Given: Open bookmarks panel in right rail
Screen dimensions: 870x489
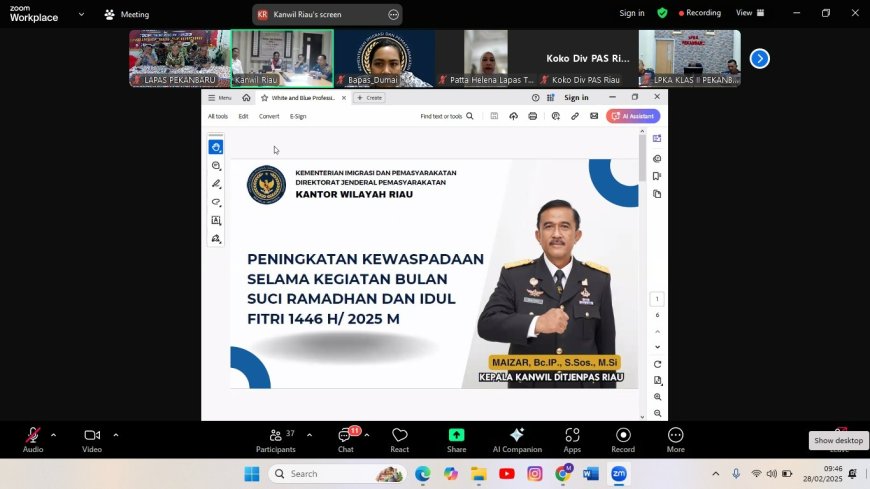Looking at the screenshot, I should pyautogui.click(x=657, y=176).
